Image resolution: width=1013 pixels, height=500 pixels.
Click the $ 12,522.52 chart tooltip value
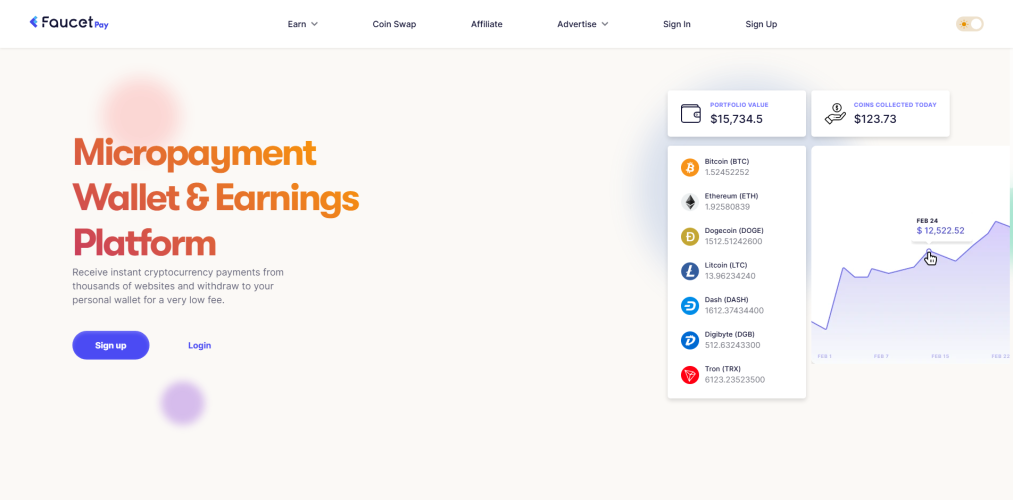[940, 231]
